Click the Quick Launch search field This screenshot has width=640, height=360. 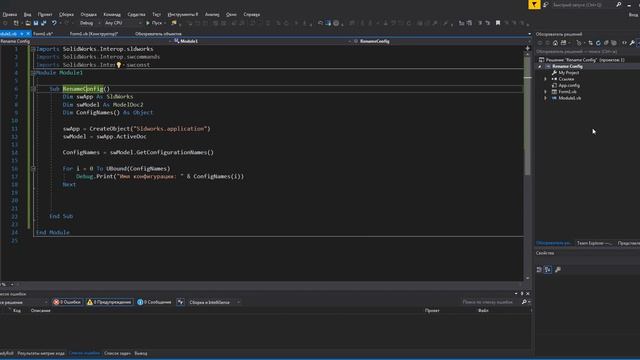[x=584, y=5]
